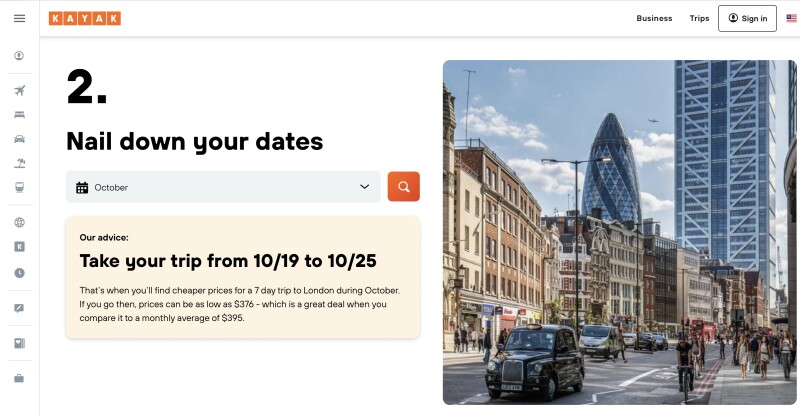Open the Flights airplane icon in sidebar
Viewport: 800px width, 417px height.
(19, 91)
